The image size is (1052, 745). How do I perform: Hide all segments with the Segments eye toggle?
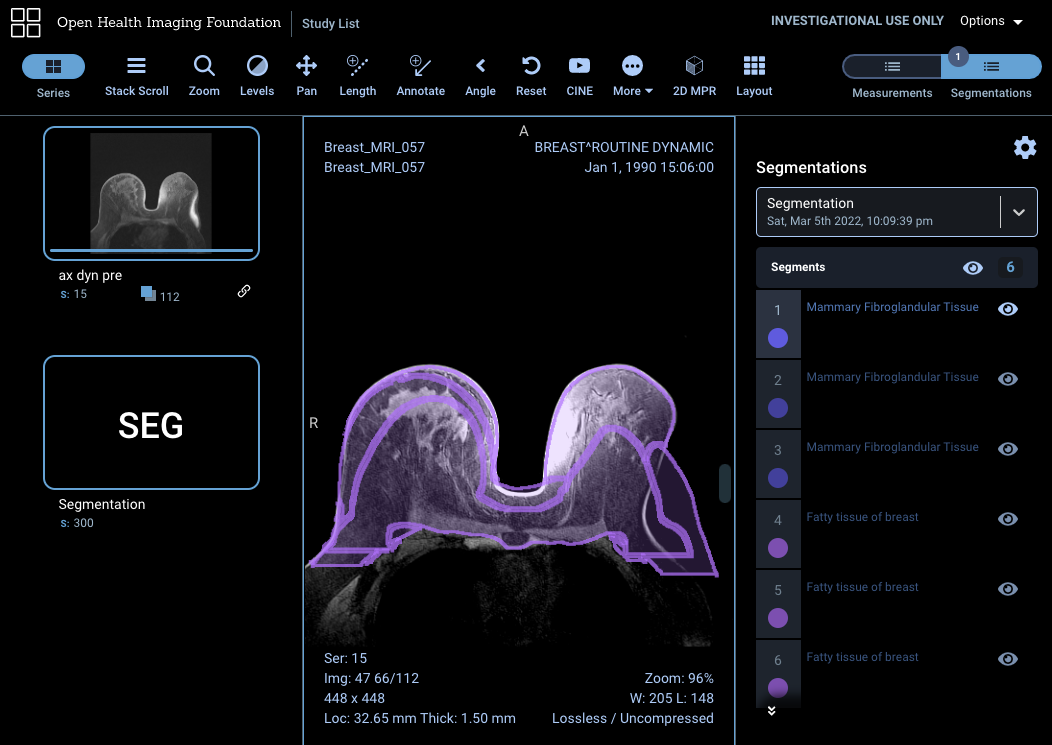click(x=973, y=267)
